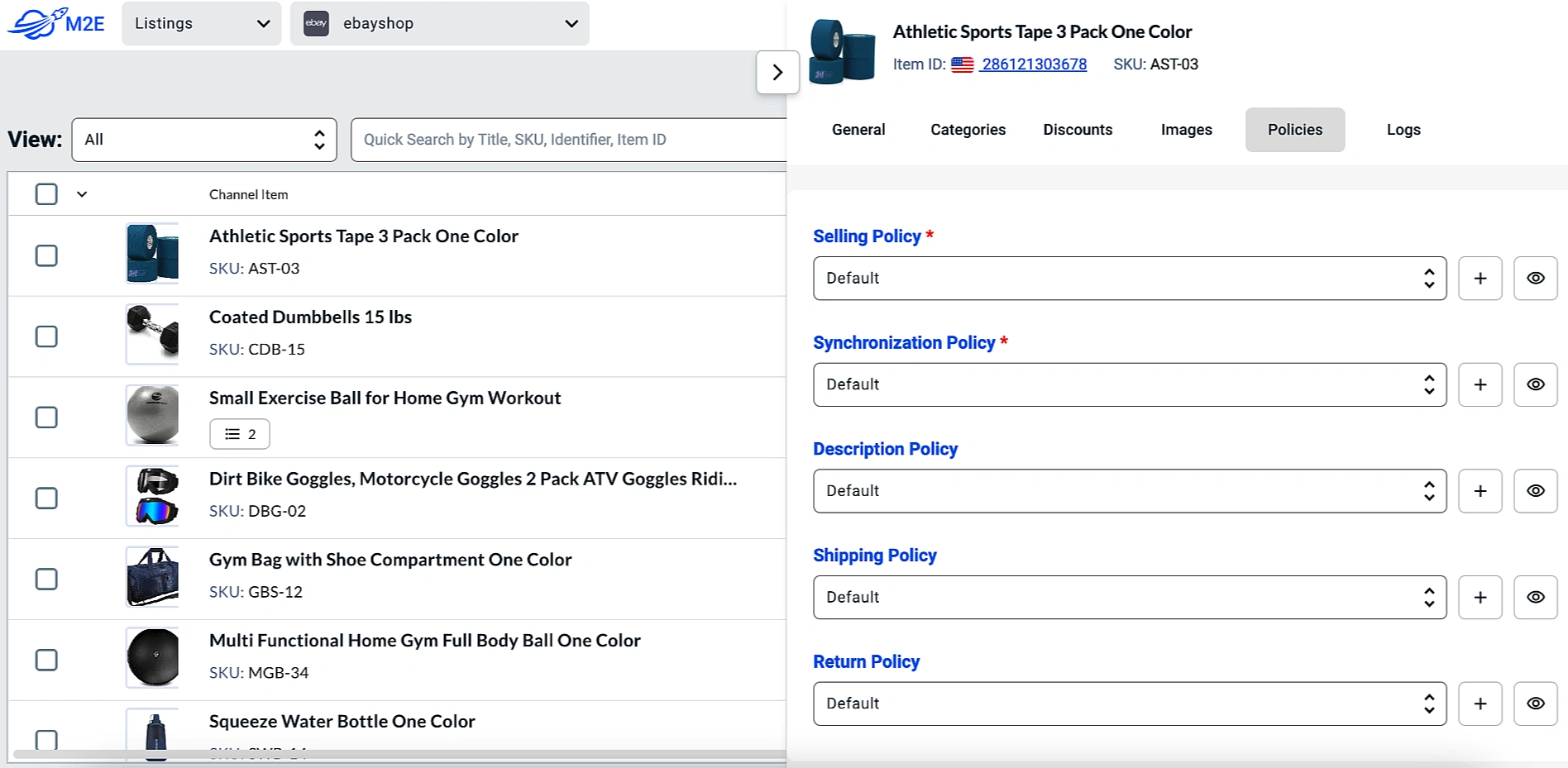
Task: Preview the Selling Policy with the eye icon
Action: coord(1535,278)
